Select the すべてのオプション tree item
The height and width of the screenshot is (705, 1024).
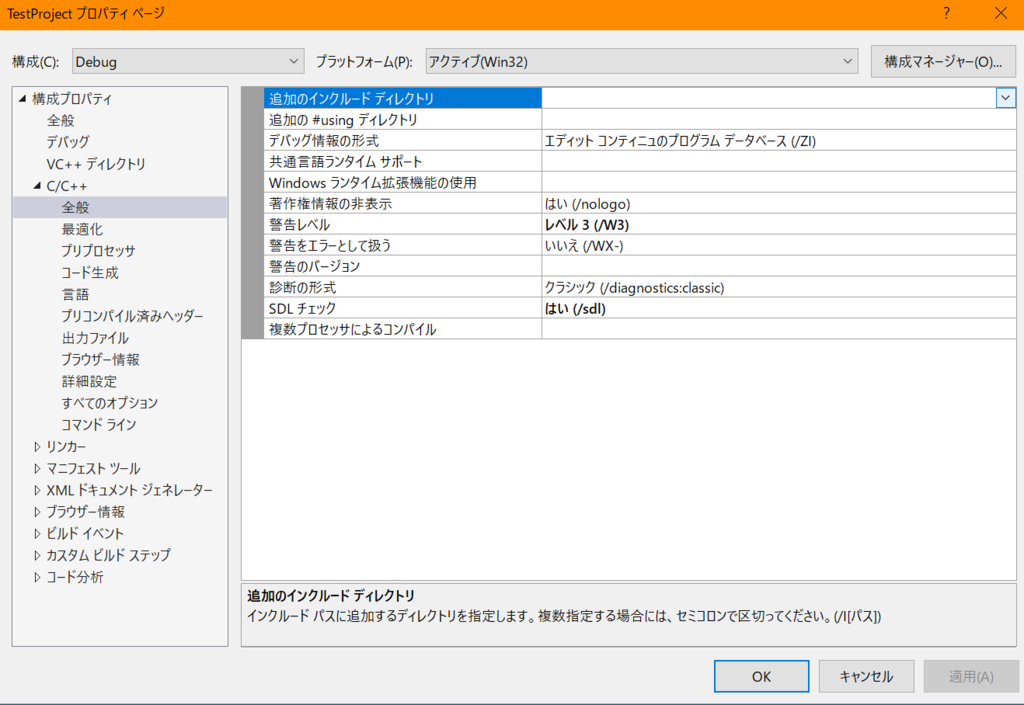pyautogui.click(x=110, y=403)
